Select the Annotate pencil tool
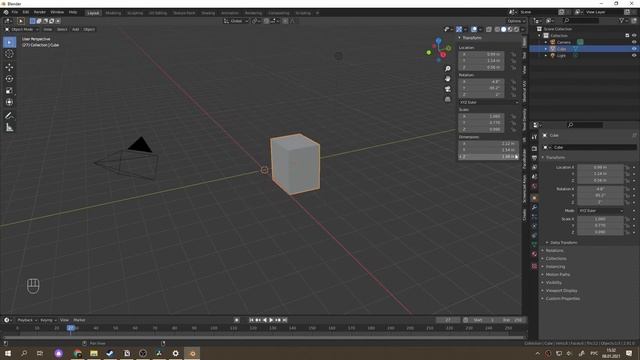640x360 pixels. tap(9, 116)
